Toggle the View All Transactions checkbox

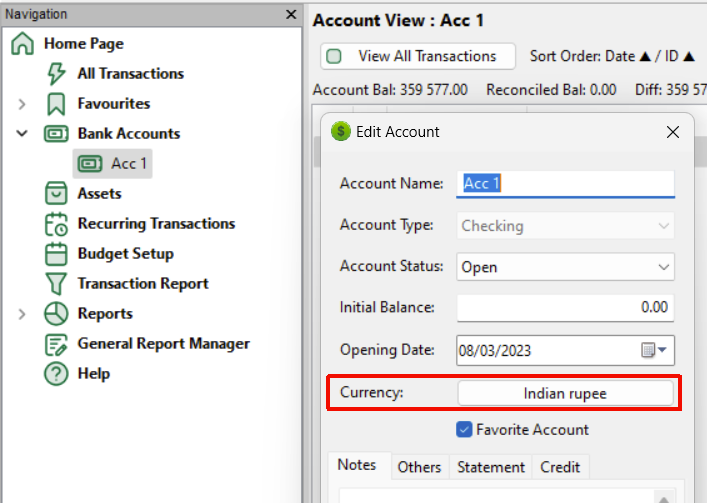coord(334,56)
